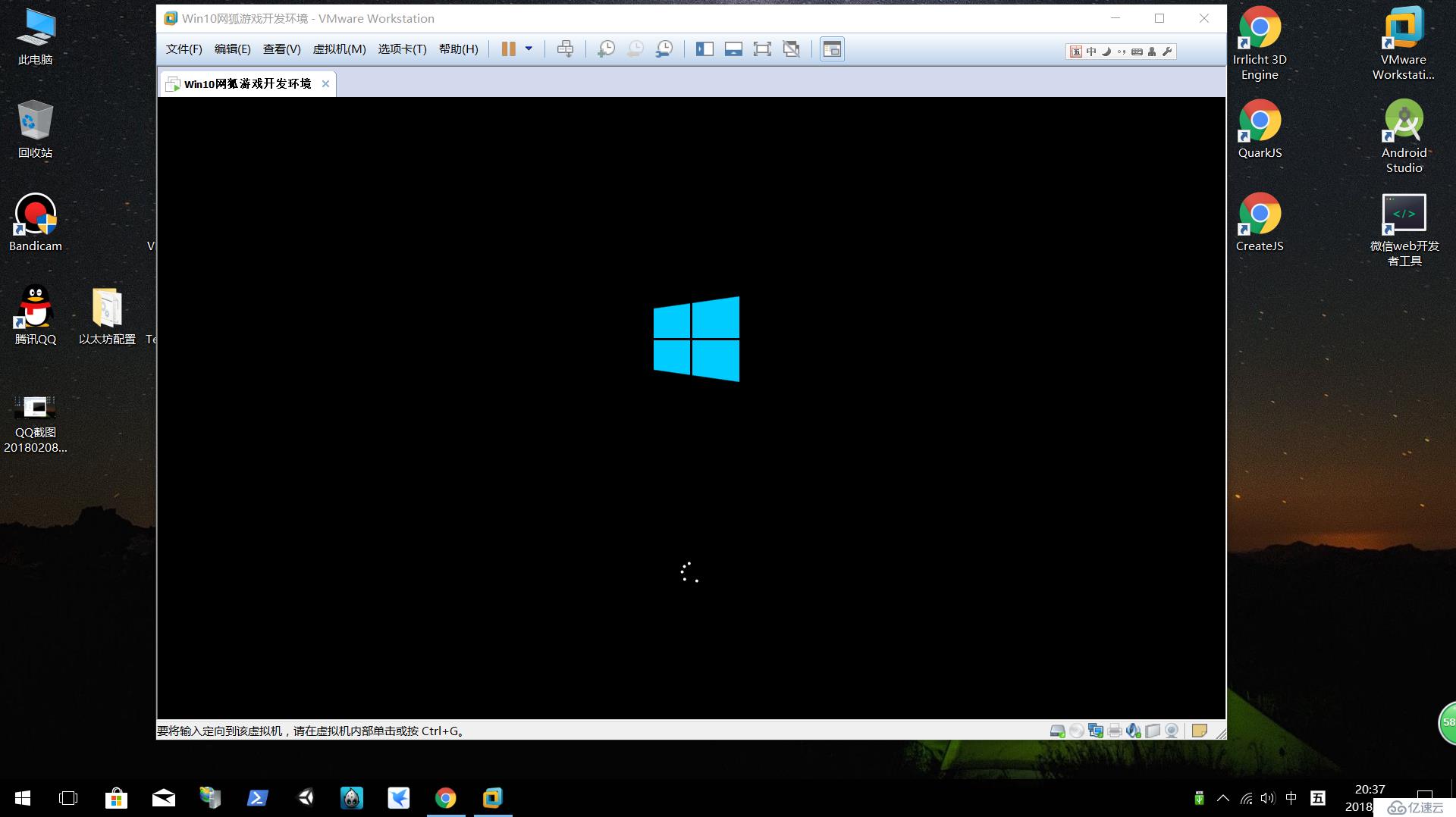
Task: Open Unity from the taskbar
Action: pyautogui.click(x=305, y=797)
